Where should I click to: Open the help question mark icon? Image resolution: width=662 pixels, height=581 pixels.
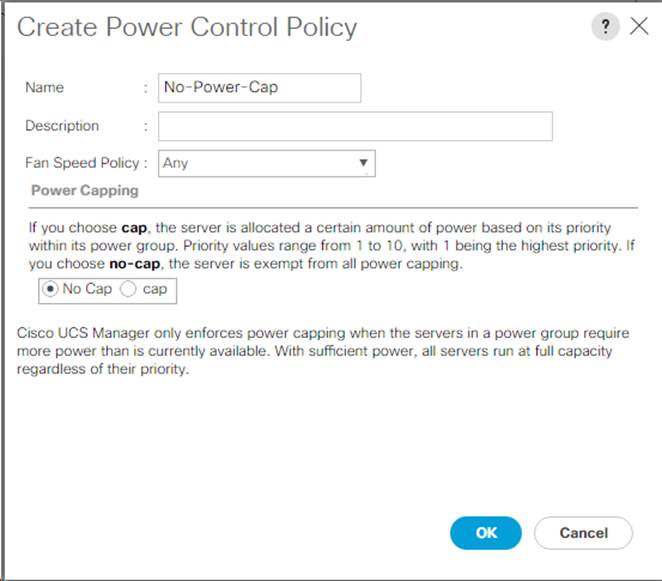(605, 27)
